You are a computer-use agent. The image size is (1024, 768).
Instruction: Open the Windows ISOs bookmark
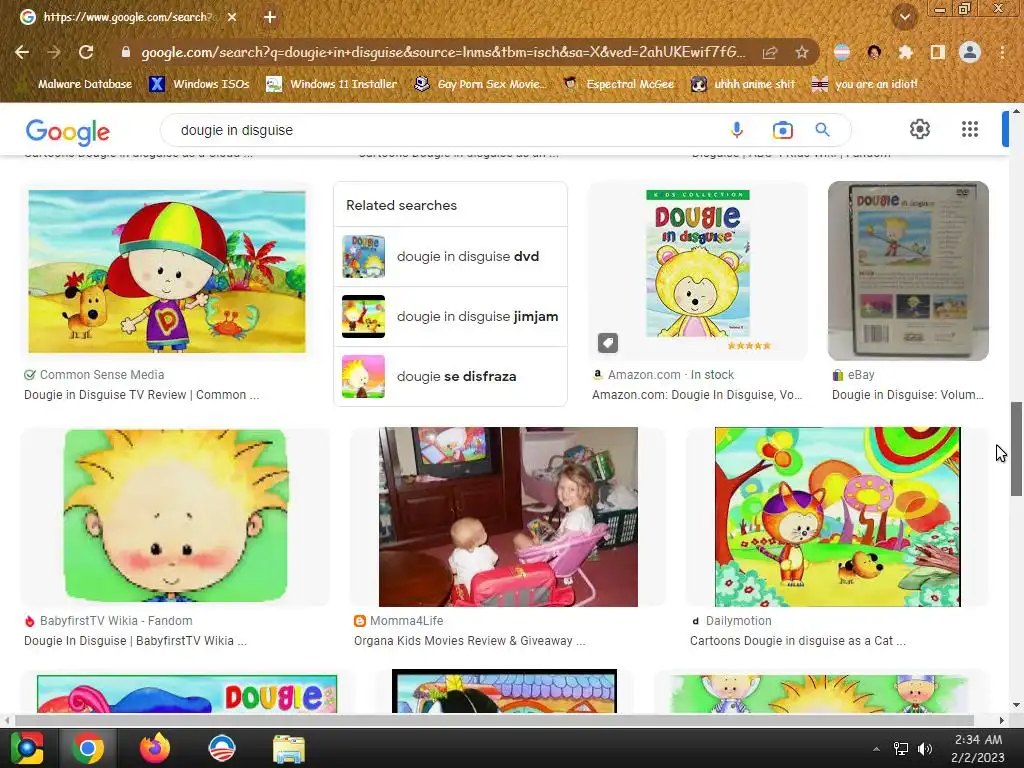click(200, 84)
